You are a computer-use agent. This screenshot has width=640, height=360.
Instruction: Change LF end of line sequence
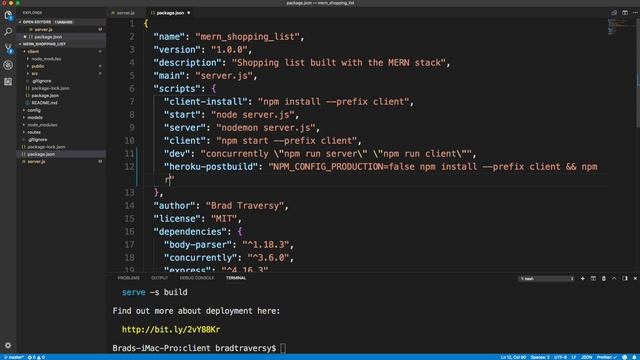pos(573,357)
